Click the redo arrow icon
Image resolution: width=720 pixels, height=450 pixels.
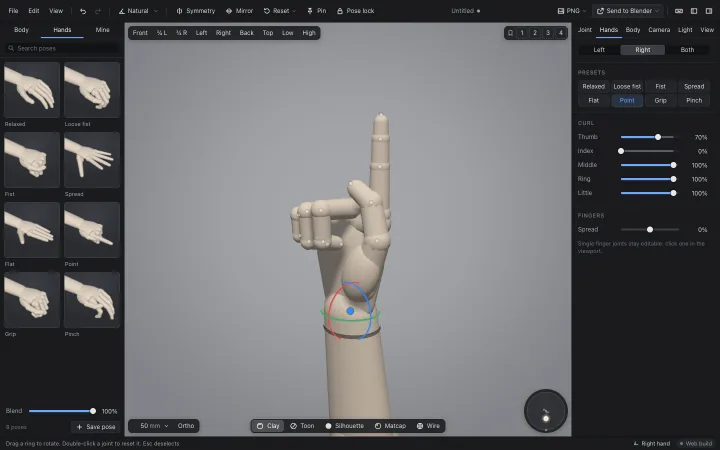(x=98, y=11)
